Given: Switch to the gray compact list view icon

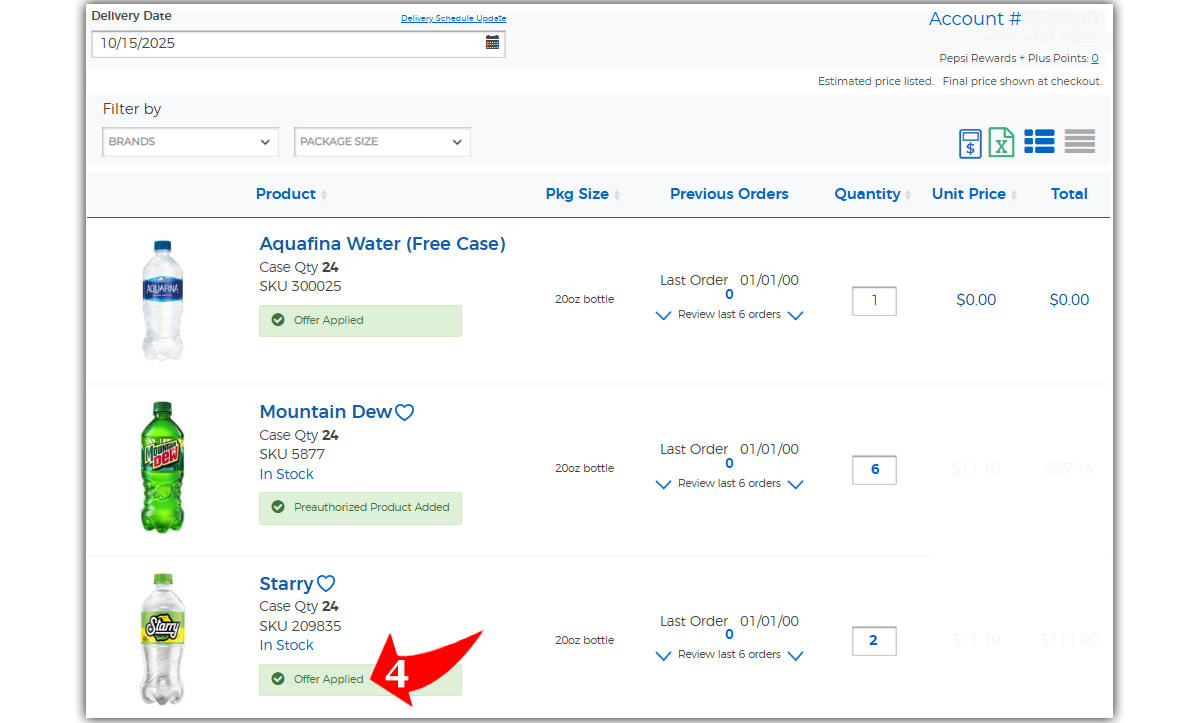Looking at the screenshot, I should 1079,142.
